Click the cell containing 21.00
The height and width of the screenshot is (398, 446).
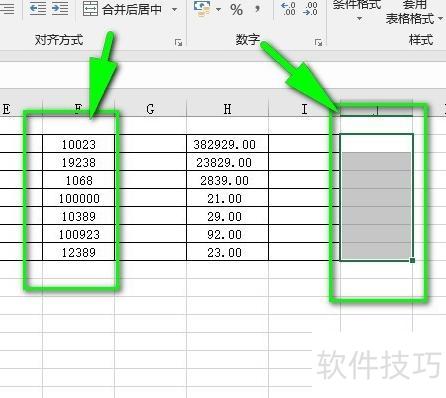[x=227, y=198]
